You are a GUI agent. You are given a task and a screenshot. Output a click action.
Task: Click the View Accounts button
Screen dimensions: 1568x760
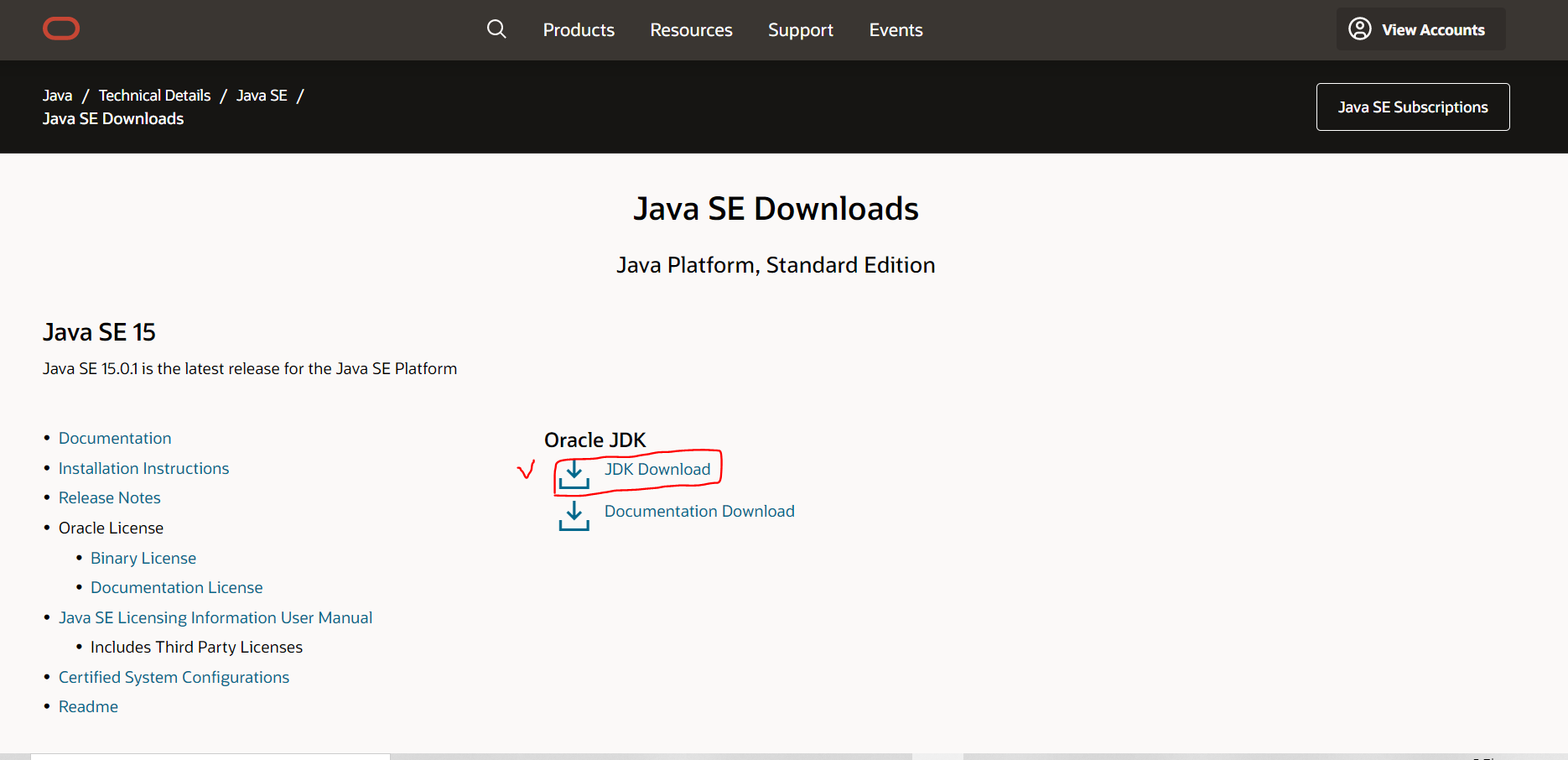coord(1420,29)
